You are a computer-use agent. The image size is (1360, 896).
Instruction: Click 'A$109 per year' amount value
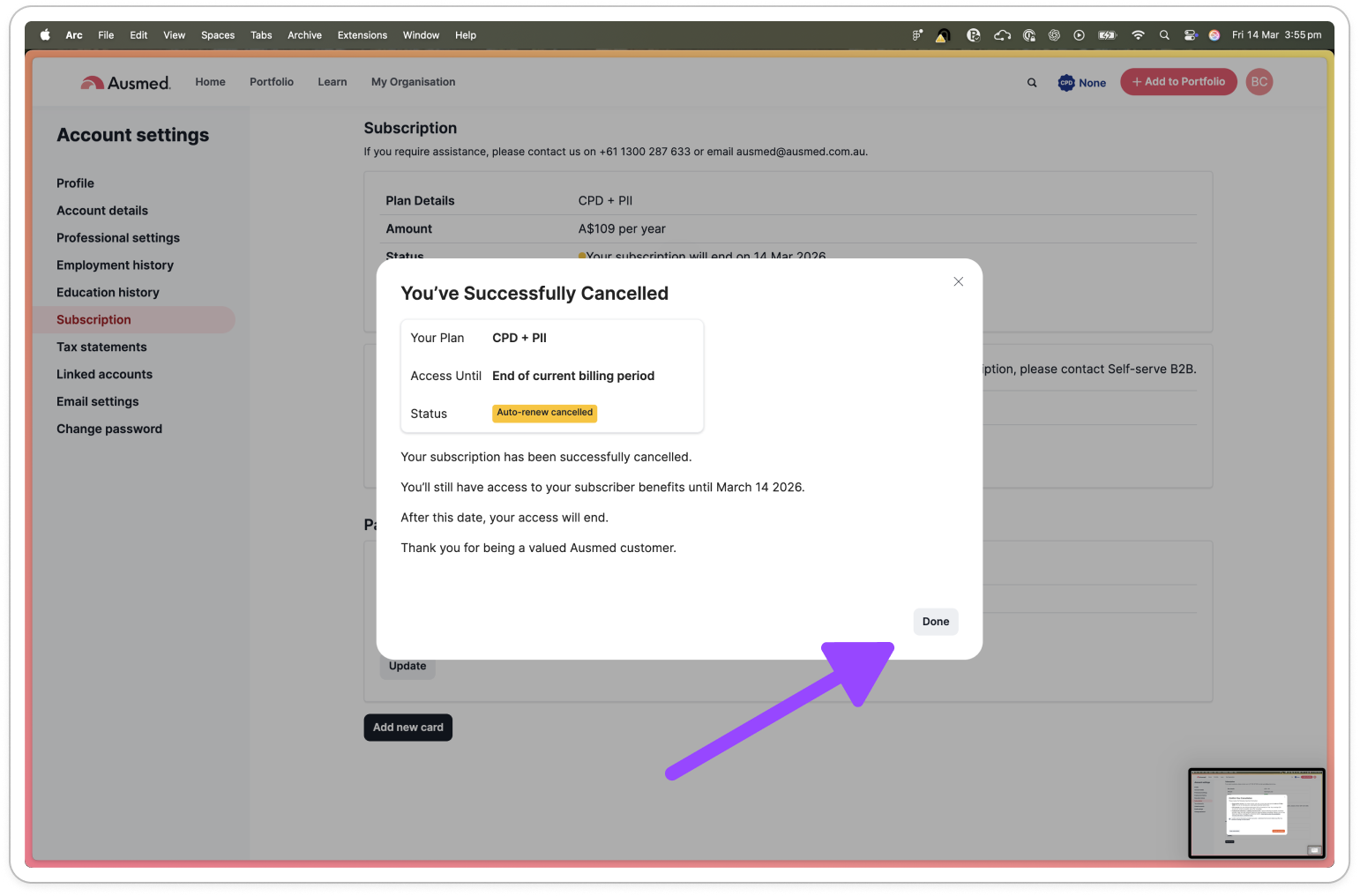click(622, 229)
